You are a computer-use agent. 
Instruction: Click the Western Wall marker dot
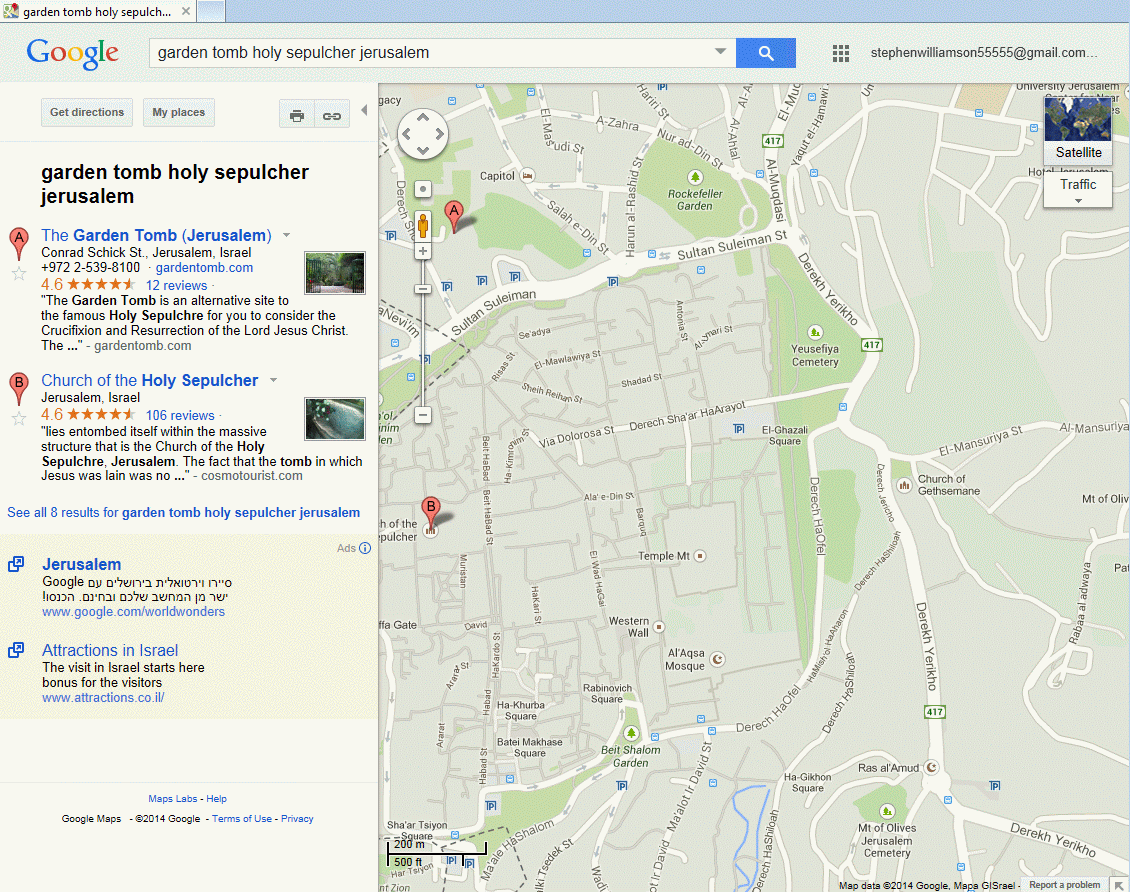658,627
